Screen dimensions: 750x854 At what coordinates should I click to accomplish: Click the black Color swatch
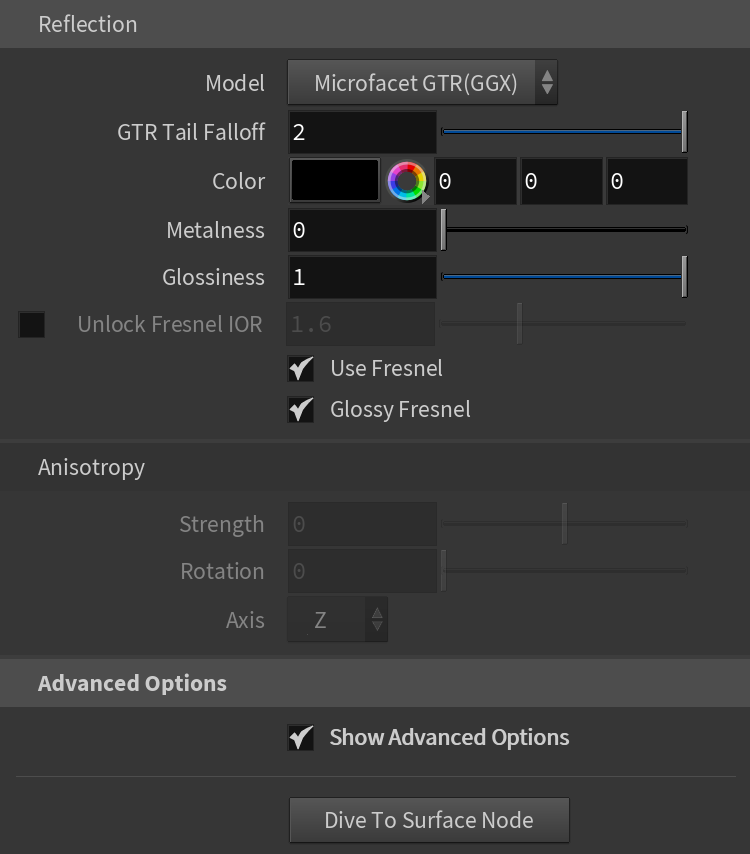coord(335,180)
